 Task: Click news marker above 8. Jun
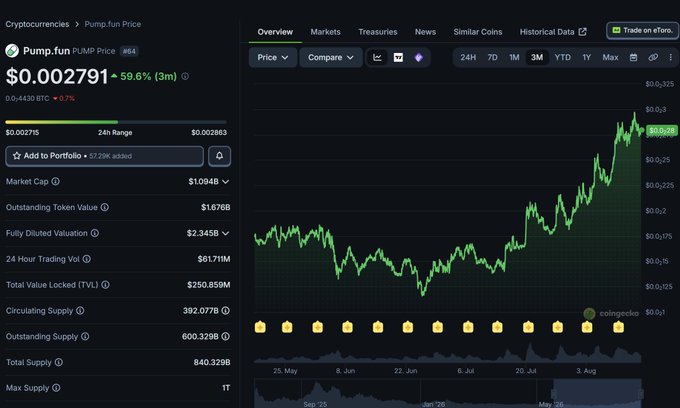pos(347,327)
